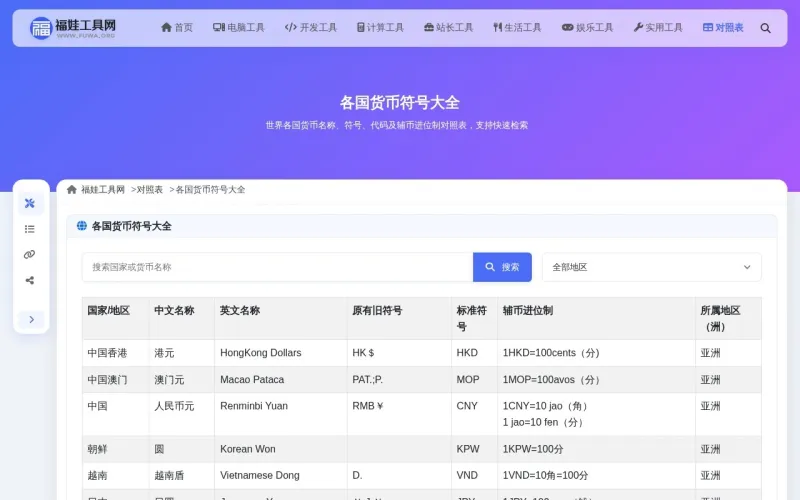The width and height of the screenshot is (800, 500).
Task: Click the 国家/地区 column header
Action: [116, 318]
